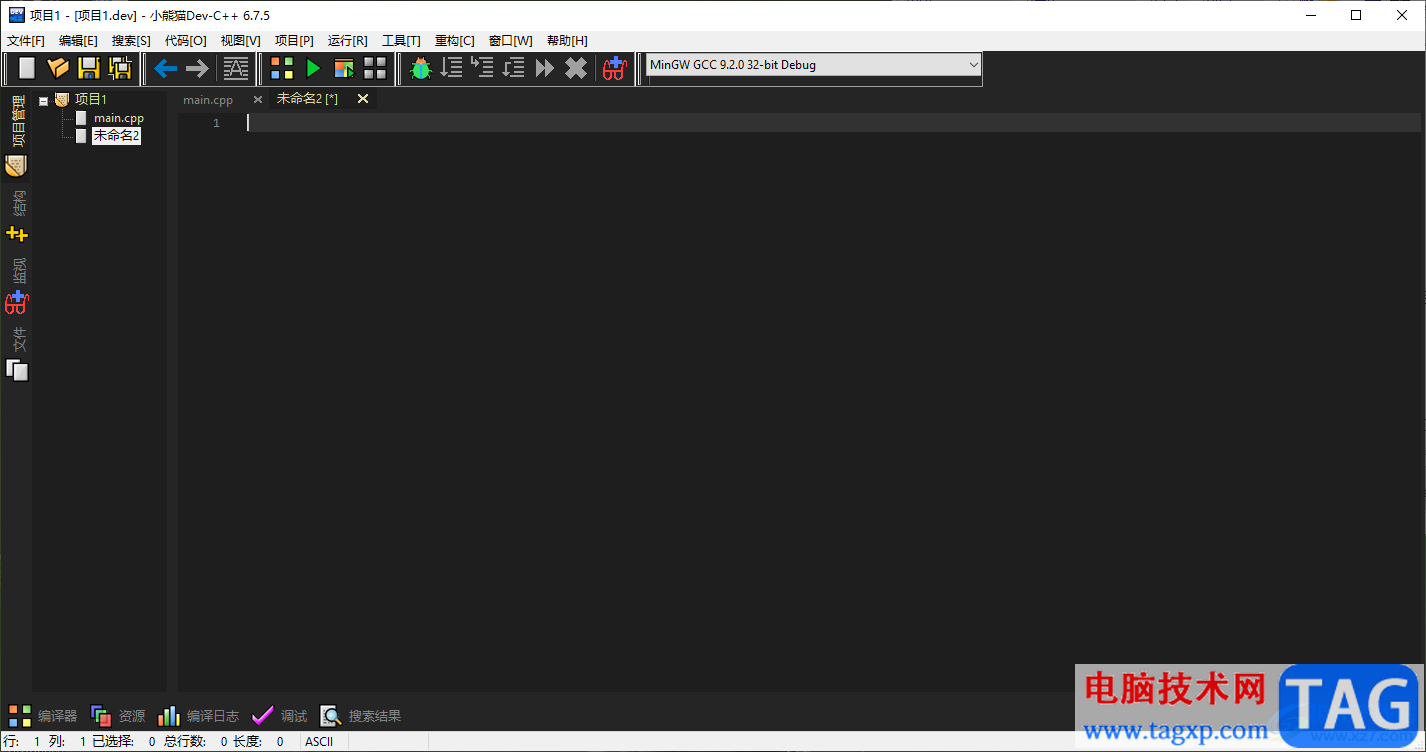
Task: Open the 资源 bottom panel
Action: pos(117,716)
